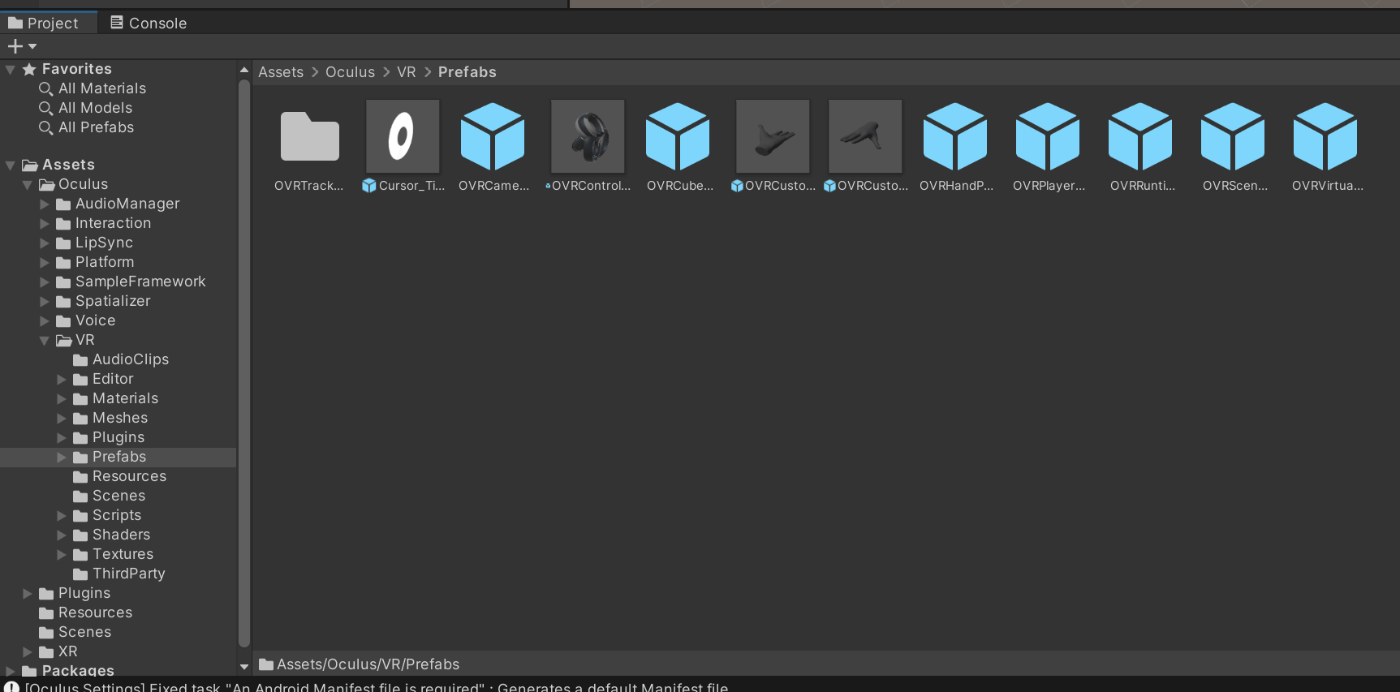The image size is (1400, 692).
Task: Click the folder tree vertical scrollbar
Action: [244, 362]
